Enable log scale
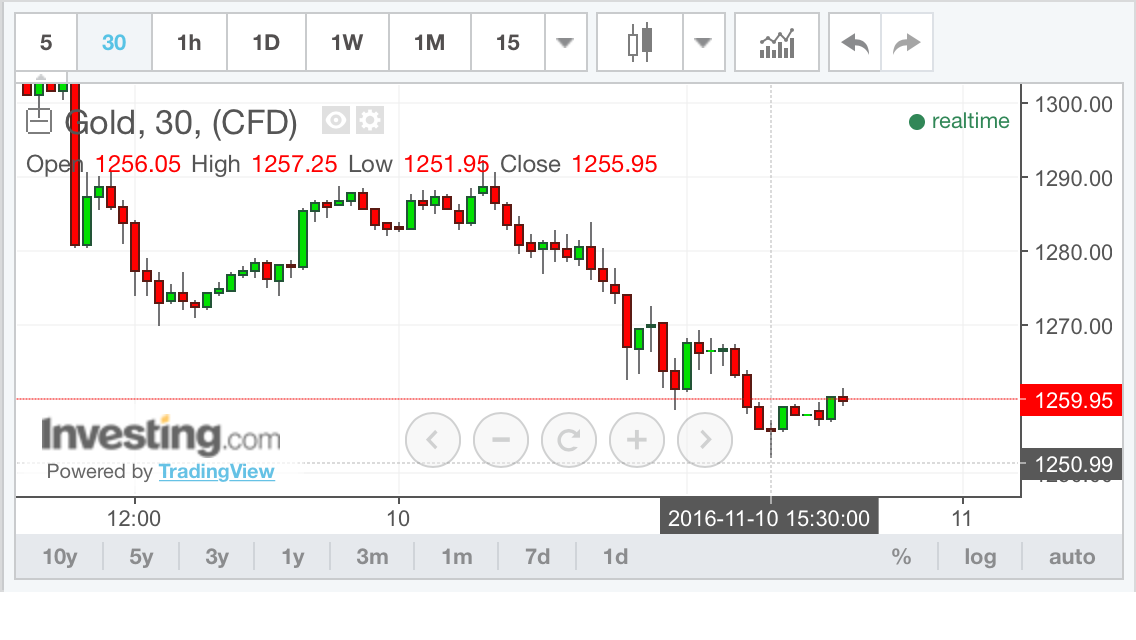 979,557
